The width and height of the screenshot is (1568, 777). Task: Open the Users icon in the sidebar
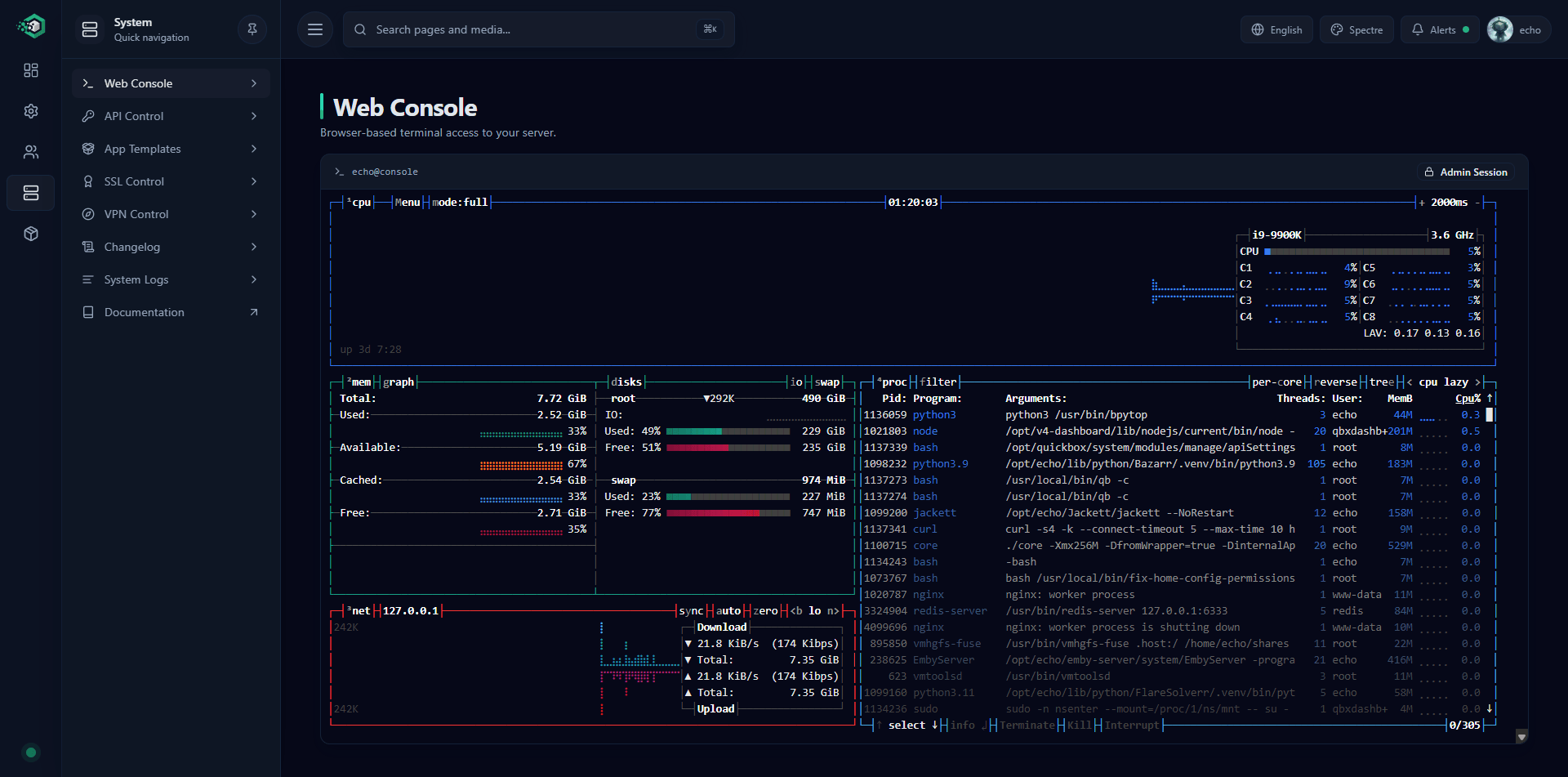point(31,152)
